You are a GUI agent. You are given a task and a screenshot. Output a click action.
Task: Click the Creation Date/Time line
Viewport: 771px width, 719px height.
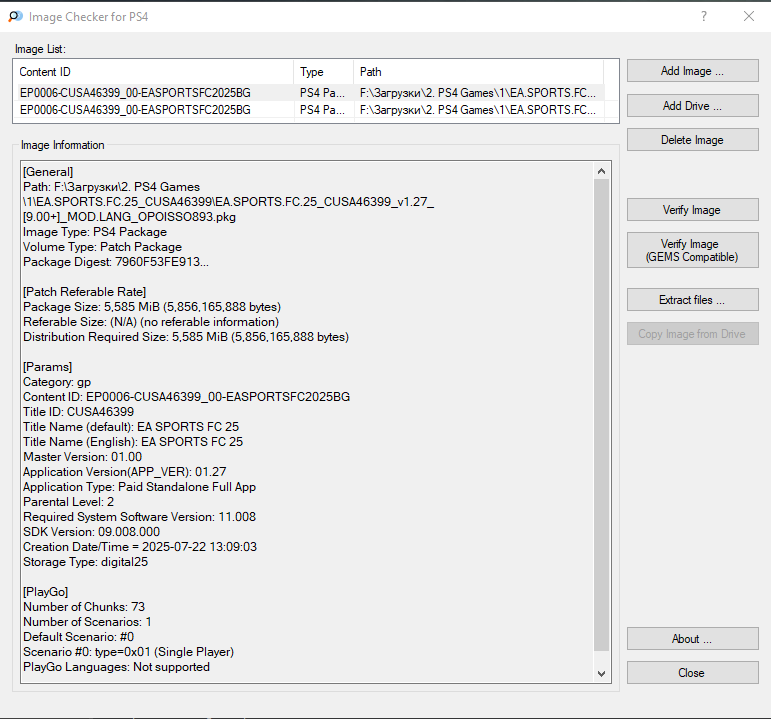point(140,547)
